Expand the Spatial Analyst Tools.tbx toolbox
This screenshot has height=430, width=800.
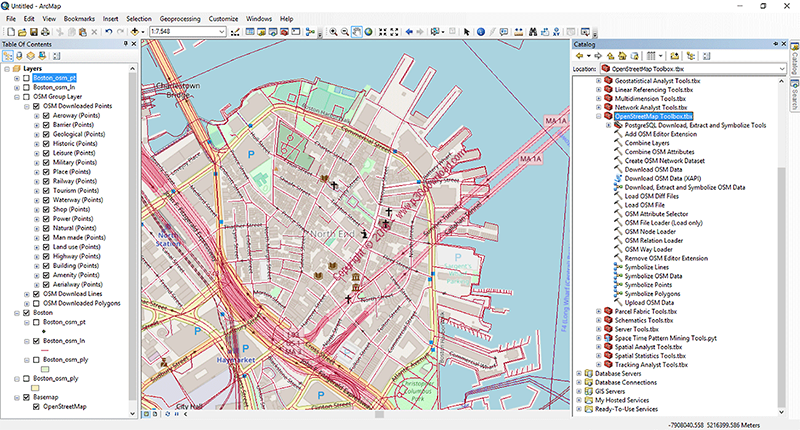(x=597, y=346)
